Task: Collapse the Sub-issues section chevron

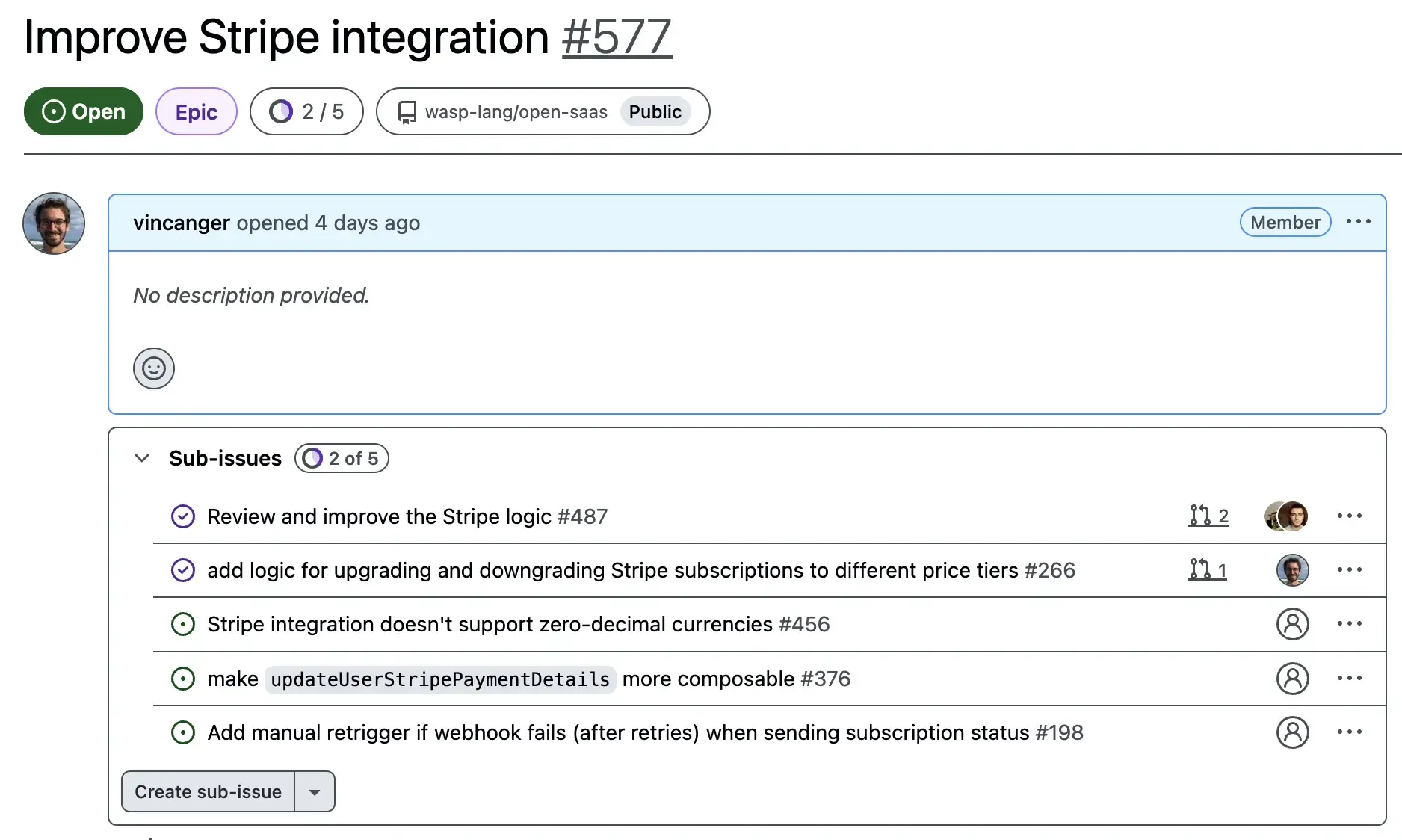Action: click(142, 458)
